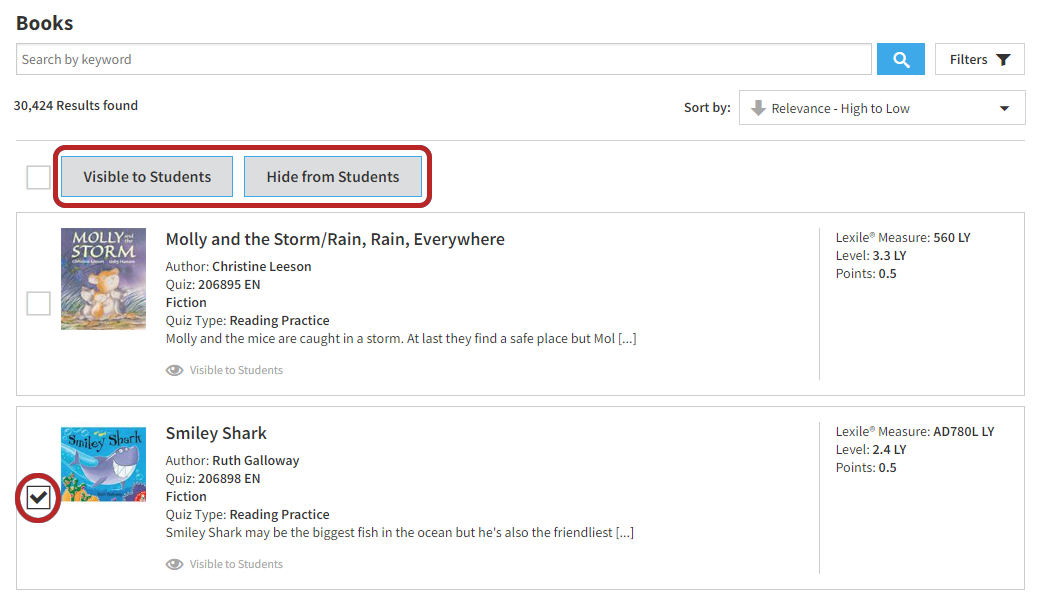
Task: Select quiz number 206895 EN
Action: pyautogui.click(x=229, y=284)
